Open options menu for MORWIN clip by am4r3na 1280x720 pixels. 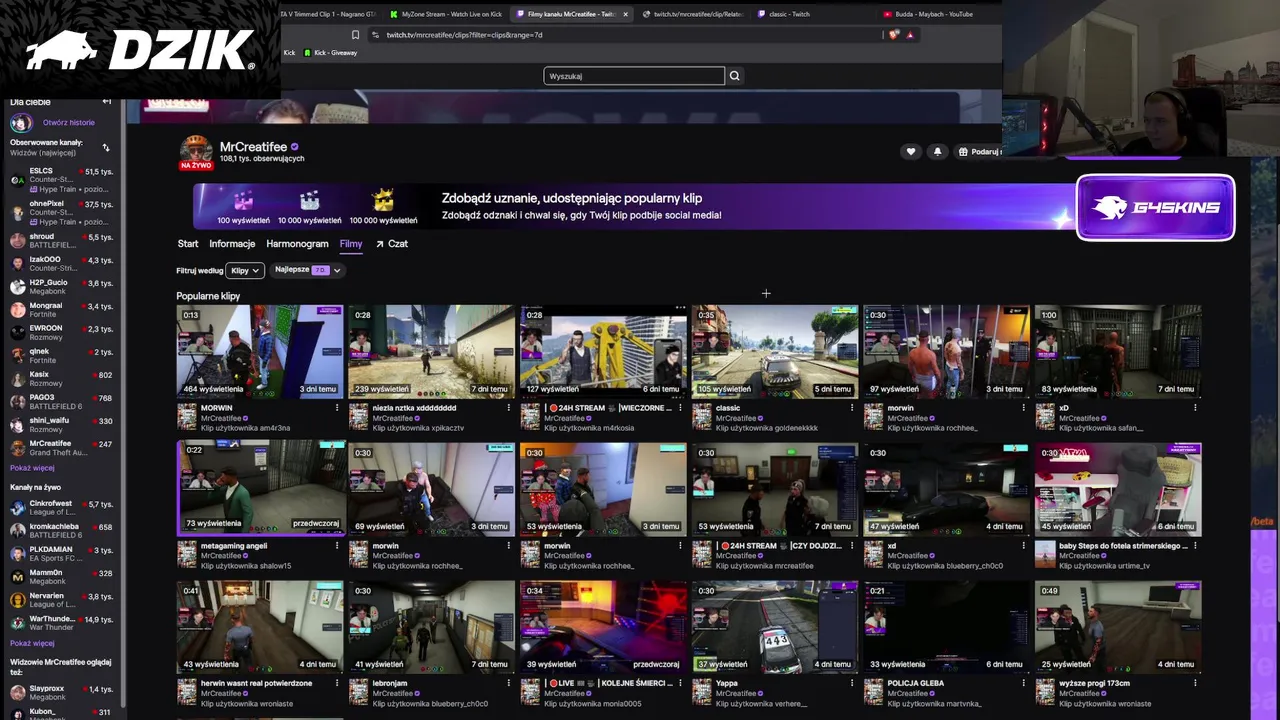click(x=337, y=408)
